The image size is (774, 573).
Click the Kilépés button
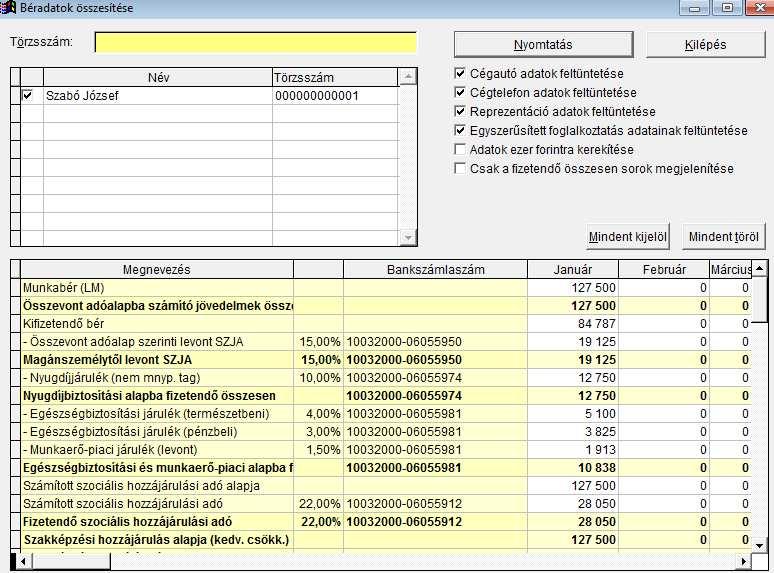click(x=705, y=45)
